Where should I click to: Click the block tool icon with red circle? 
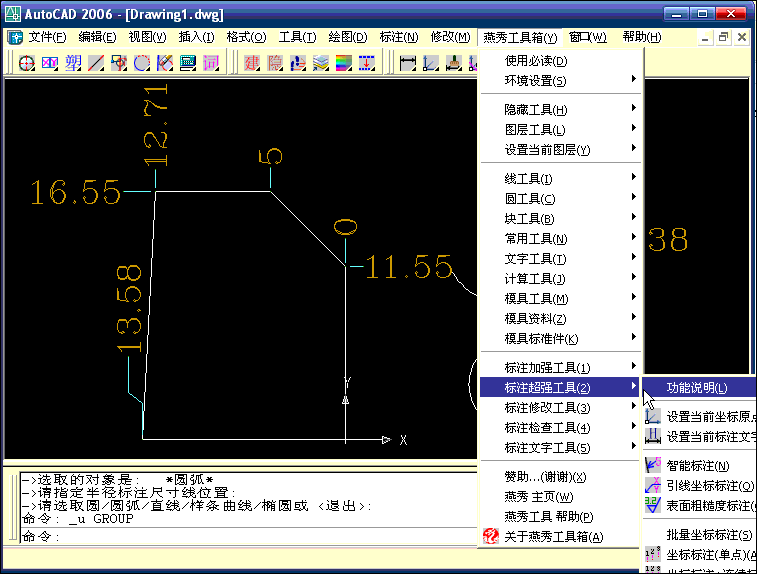pyautogui.click(x=119, y=63)
